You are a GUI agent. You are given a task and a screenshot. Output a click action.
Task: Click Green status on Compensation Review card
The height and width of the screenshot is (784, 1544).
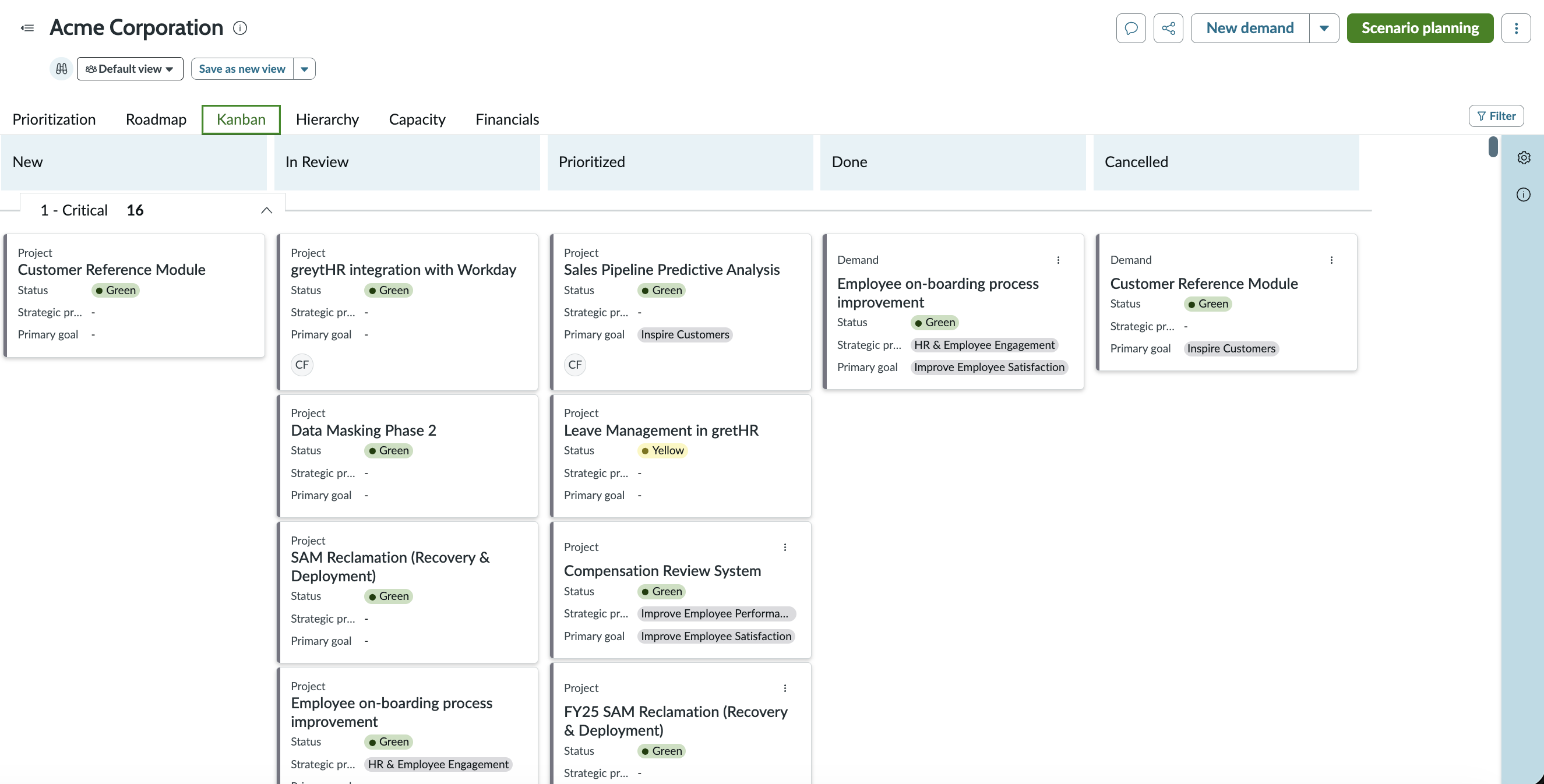661,592
